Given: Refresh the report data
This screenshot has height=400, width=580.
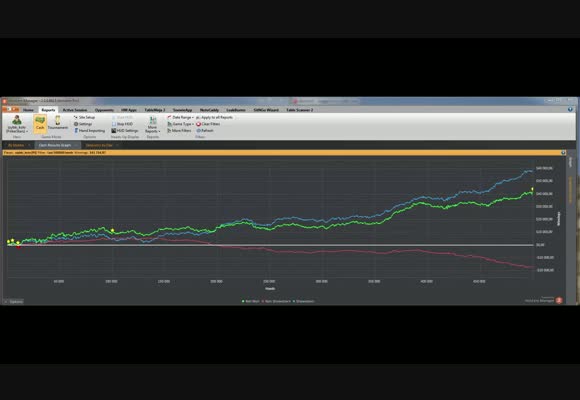Looking at the screenshot, I should [205, 131].
